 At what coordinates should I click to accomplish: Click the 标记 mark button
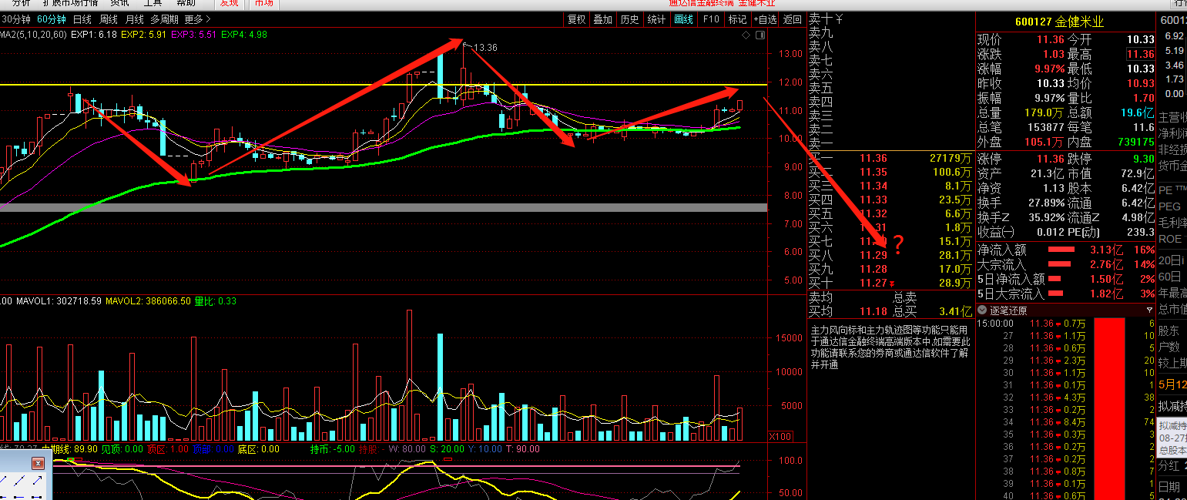point(737,20)
